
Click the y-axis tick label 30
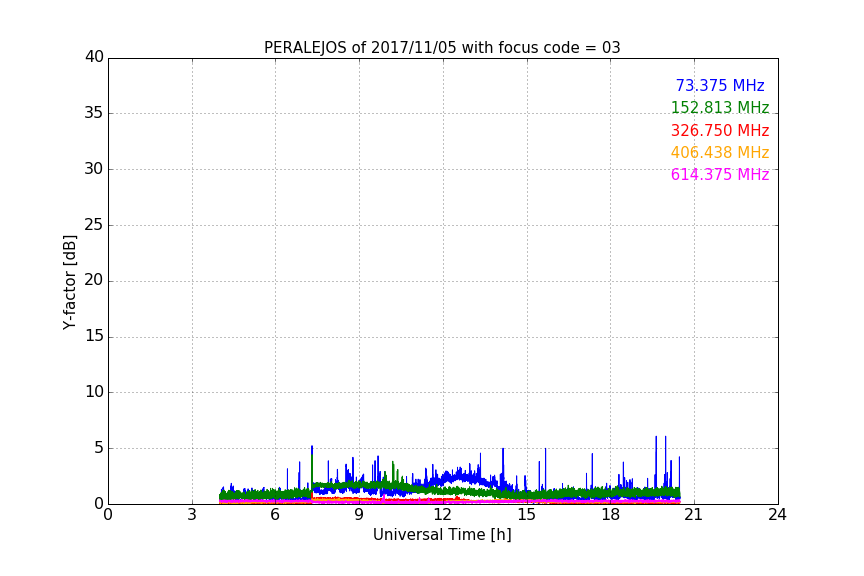pos(94,169)
